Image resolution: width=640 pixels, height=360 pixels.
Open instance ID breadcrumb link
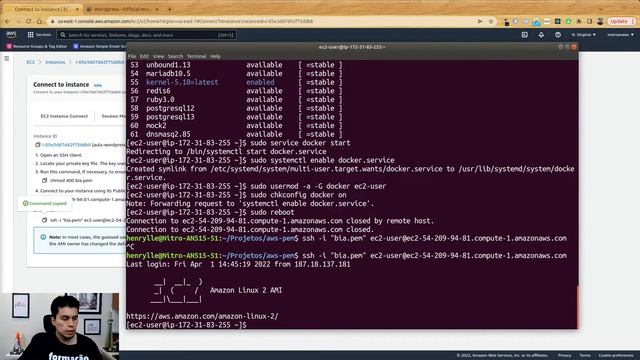[100, 62]
